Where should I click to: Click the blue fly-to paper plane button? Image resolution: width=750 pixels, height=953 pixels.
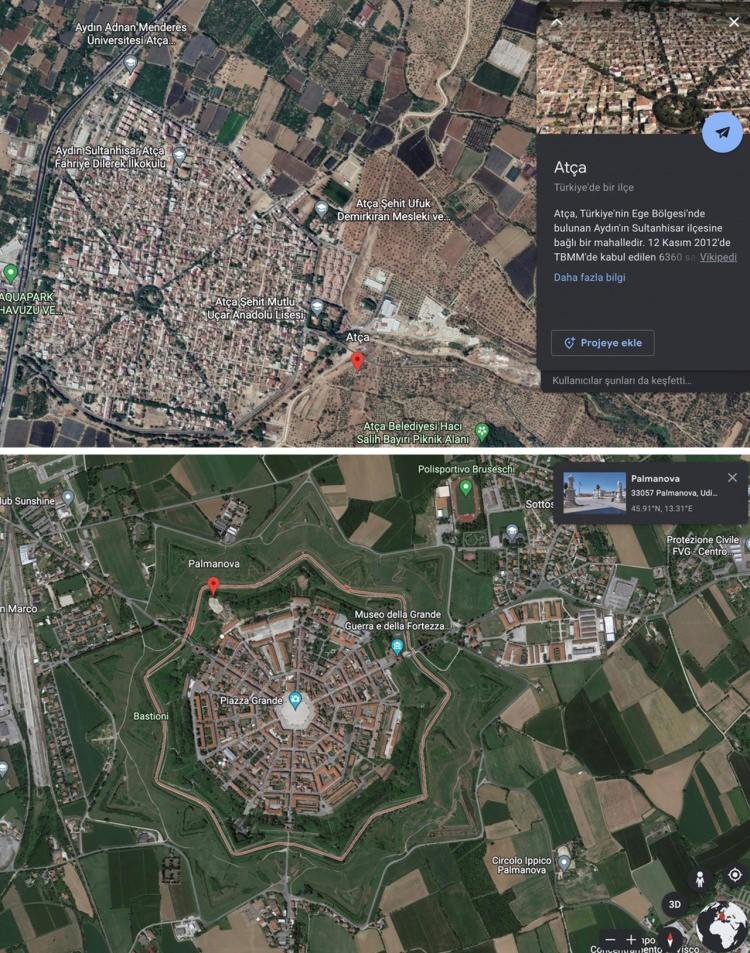722,132
